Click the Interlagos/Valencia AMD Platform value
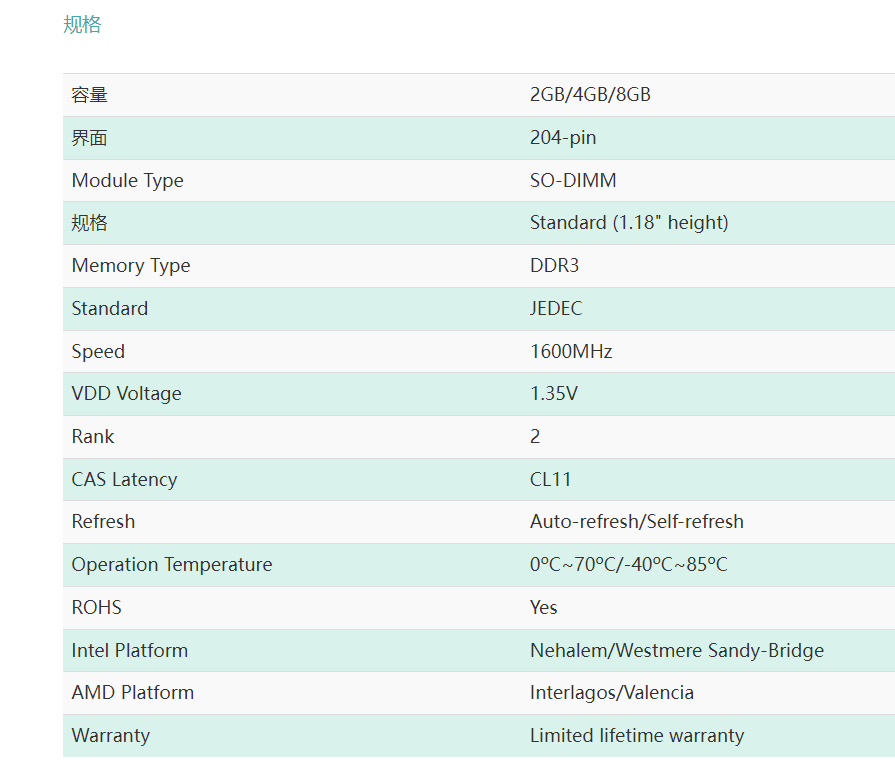The height and width of the screenshot is (761, 895). pos(612,692)
